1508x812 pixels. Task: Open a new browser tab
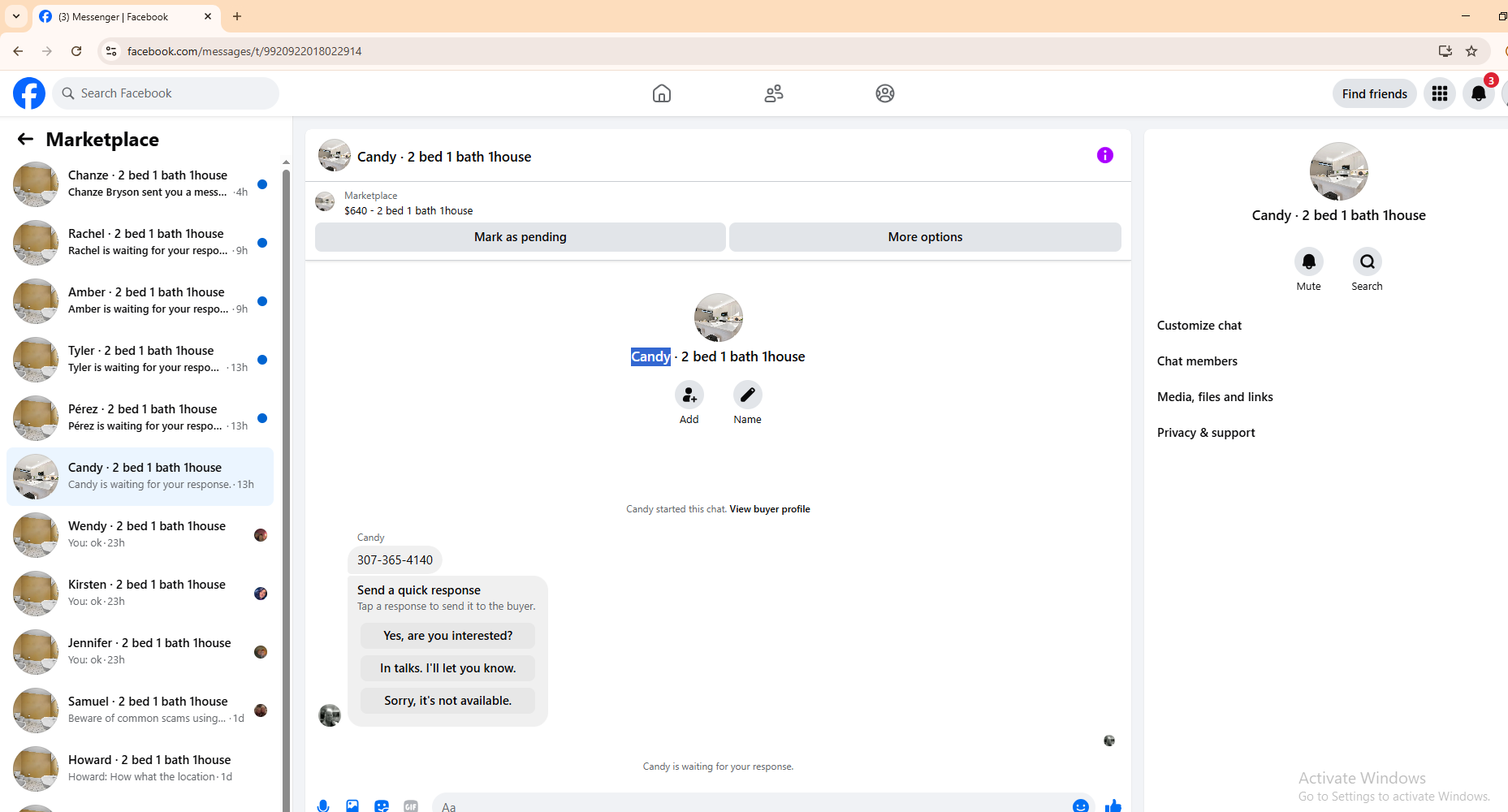pos(237,16)
